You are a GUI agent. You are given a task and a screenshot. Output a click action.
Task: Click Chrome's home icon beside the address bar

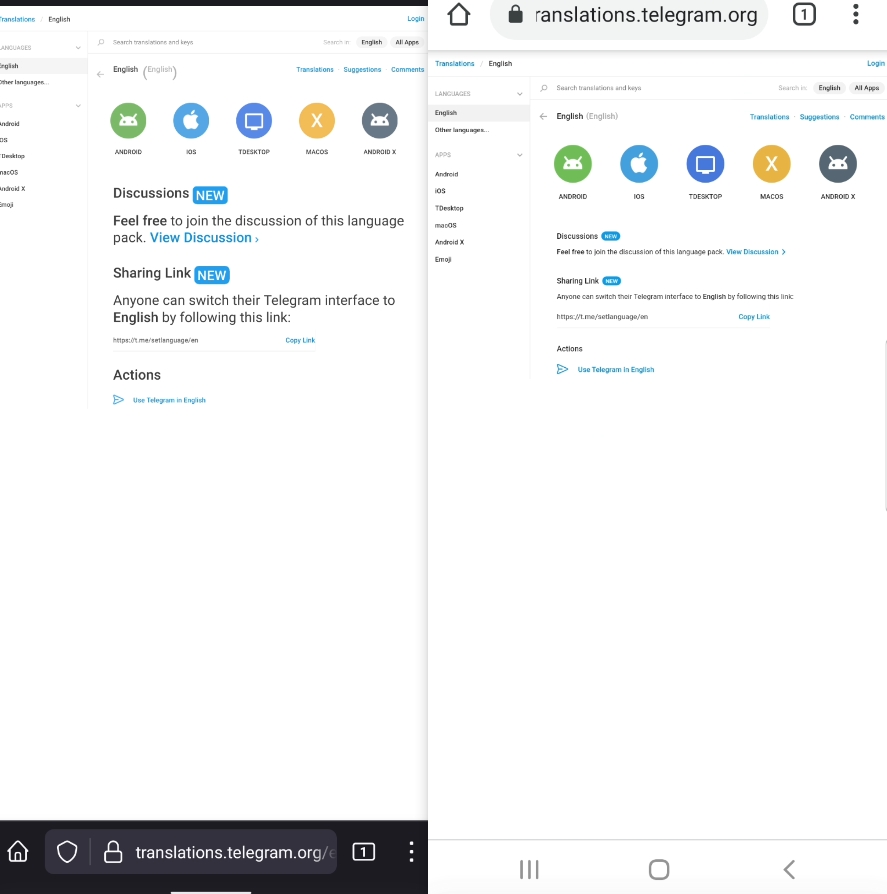(458, 14)
